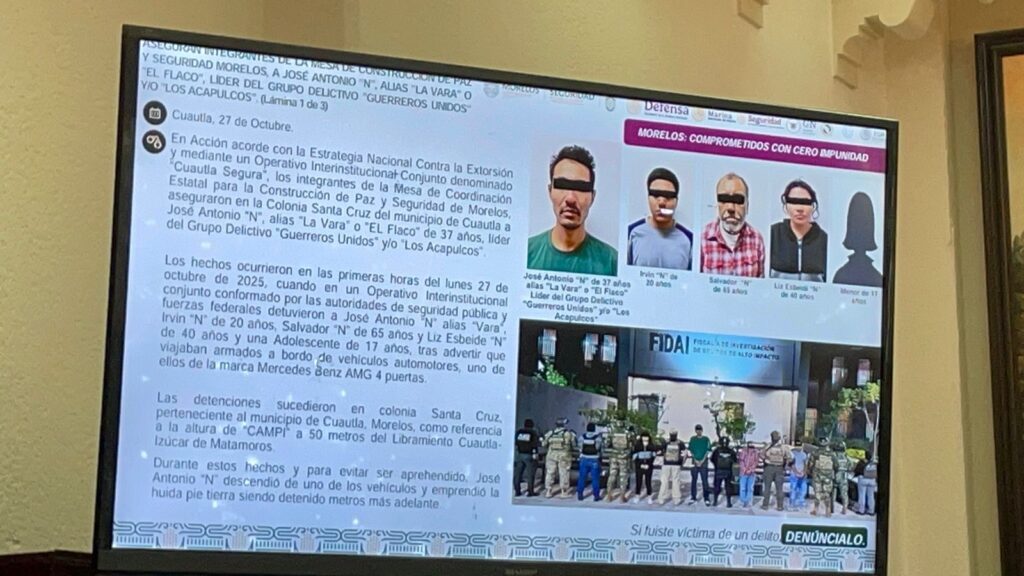
Task: Click the Marina logo in header
Action: coord(718,116)
